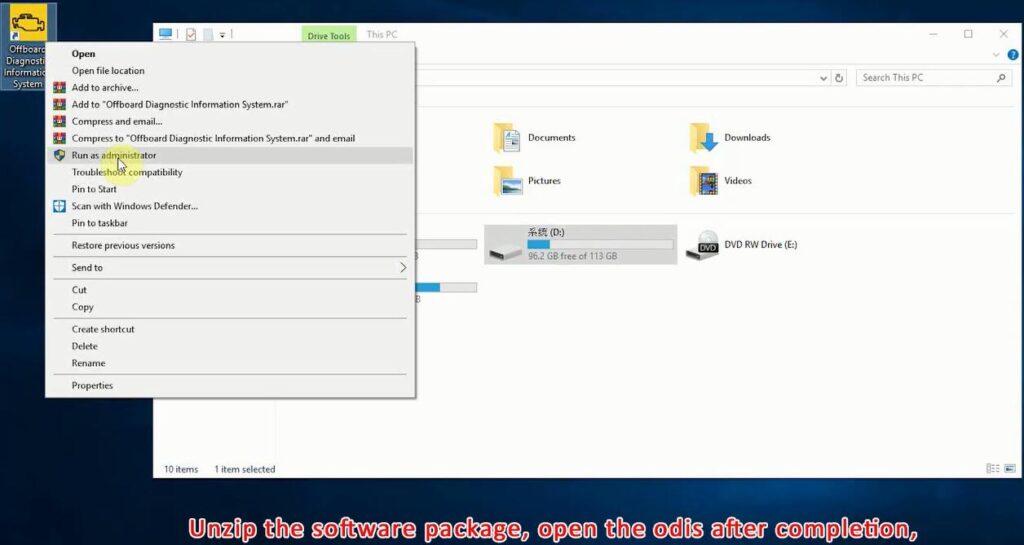Expand the Send to submenu

pyautogui.click(x=403, y=268)
